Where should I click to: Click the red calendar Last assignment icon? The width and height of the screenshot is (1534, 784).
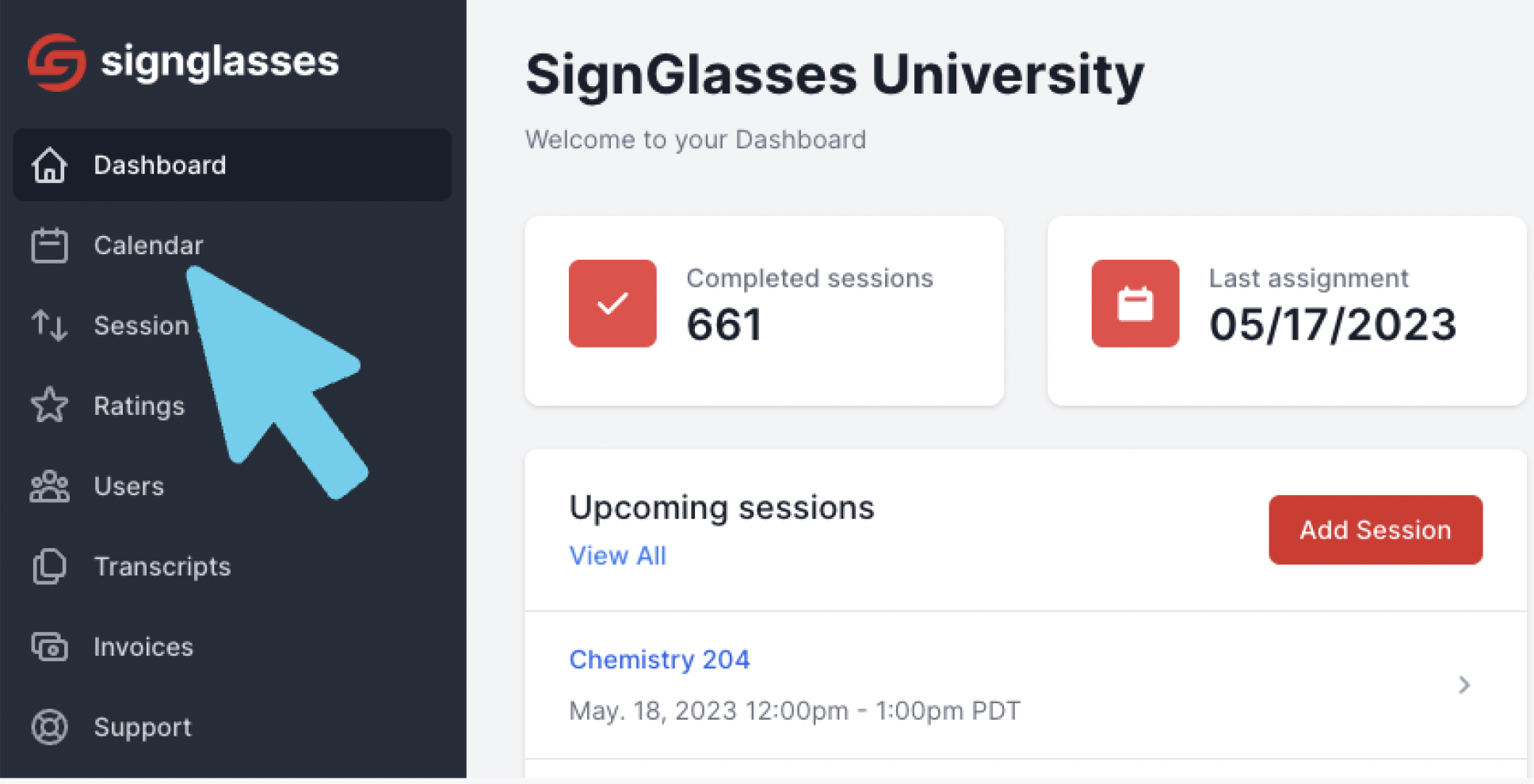pyautogui.click(x=1135, y=303)
